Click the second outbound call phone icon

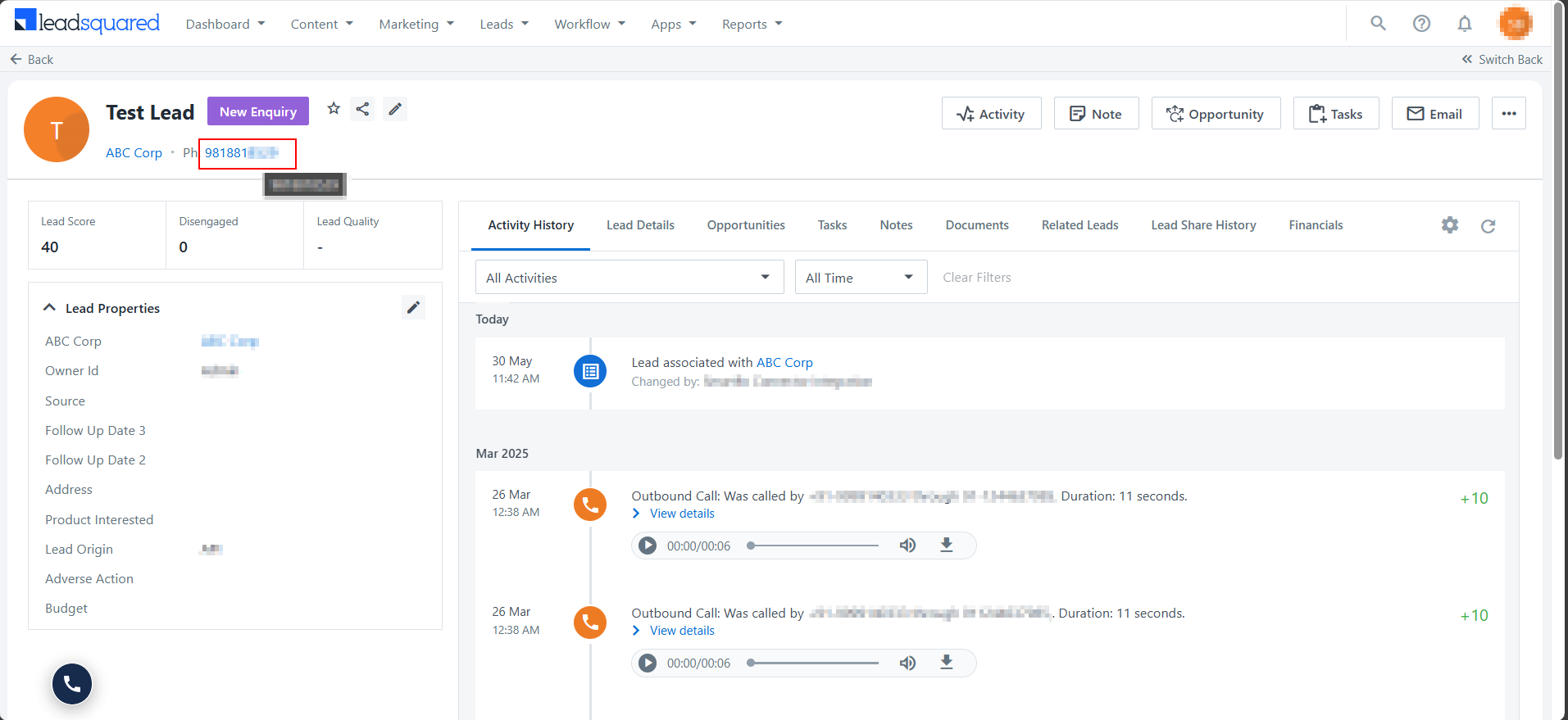click(590, 623)
